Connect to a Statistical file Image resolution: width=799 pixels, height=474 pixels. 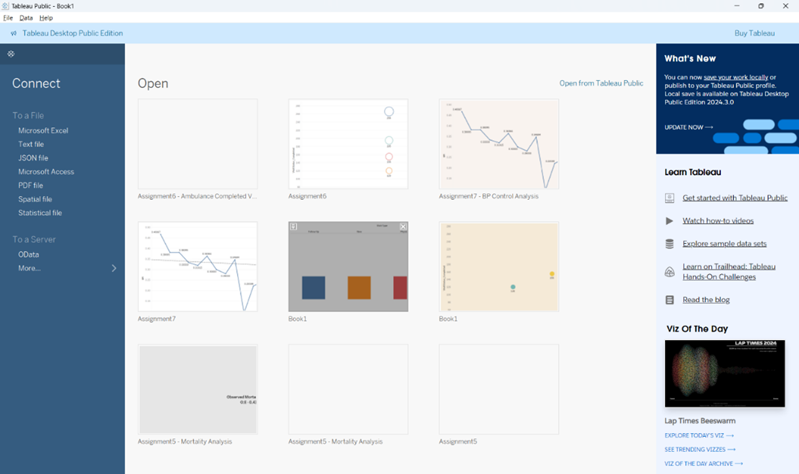click(40, 213)
